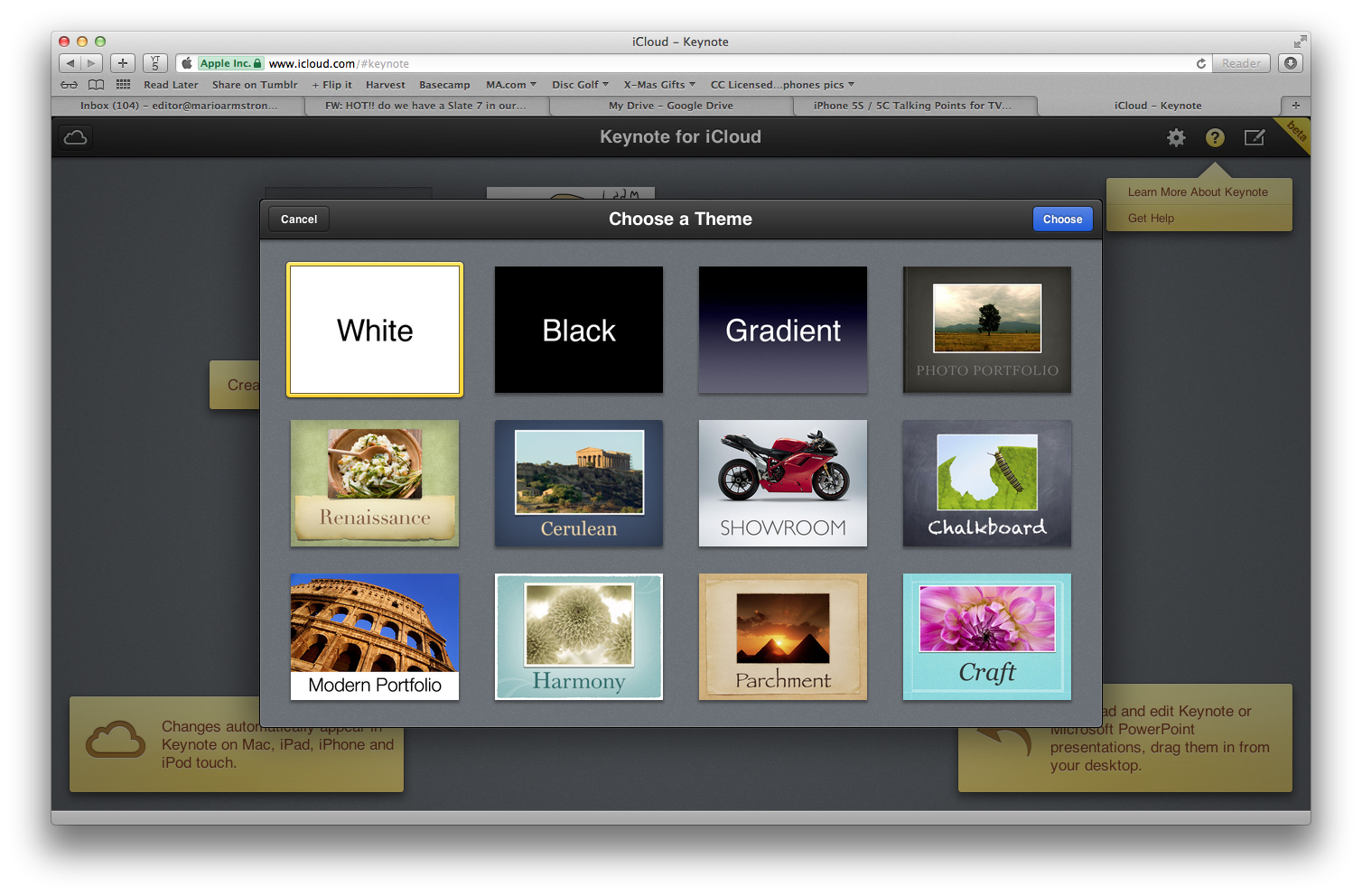Click the Read Later bookmark
Screen dimensions: 1362x896
click(171, 85)
